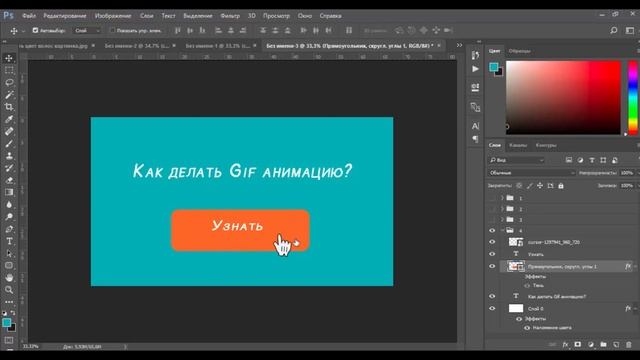
Task: Select the Move tool in the toolbox
Action: point(9,58)
